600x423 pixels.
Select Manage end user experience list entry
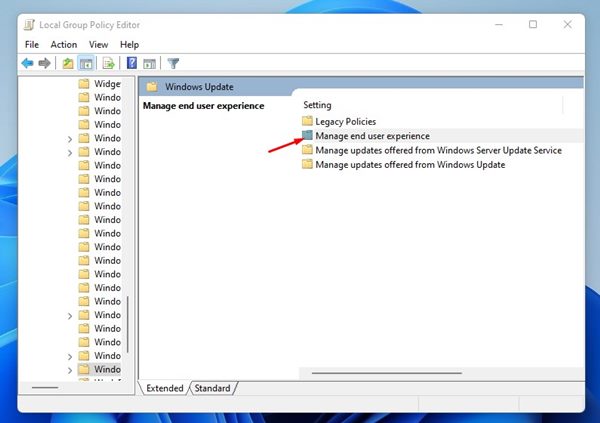coord(372,136)
